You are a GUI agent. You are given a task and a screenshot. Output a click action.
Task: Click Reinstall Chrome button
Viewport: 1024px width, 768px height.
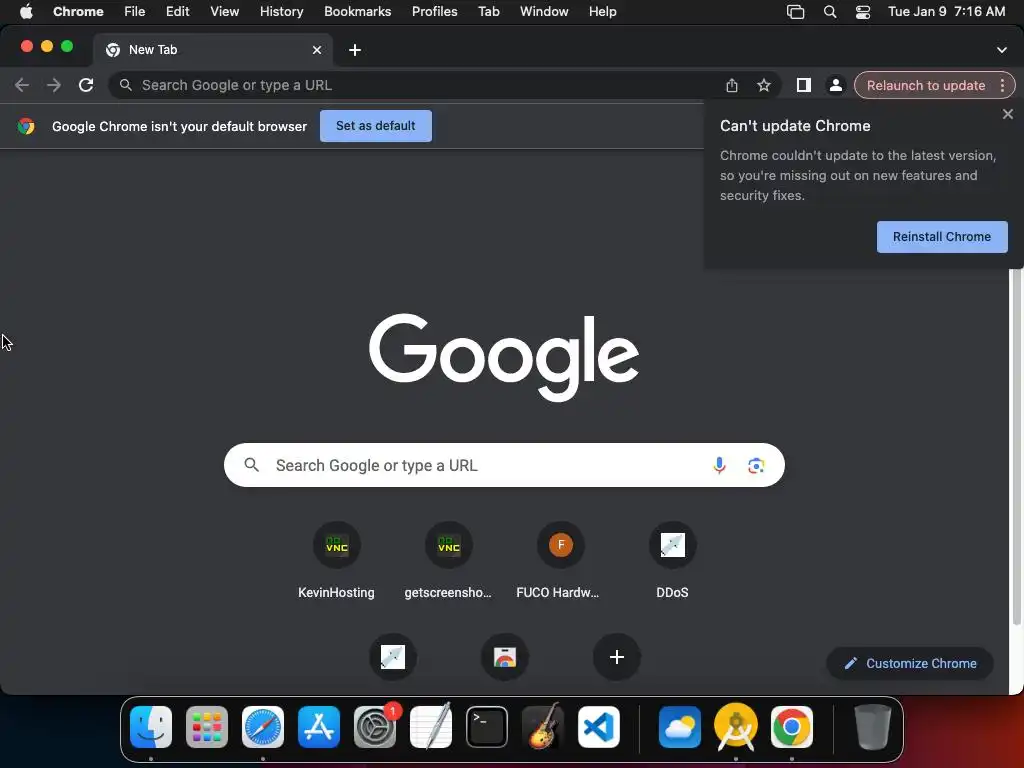942,236
